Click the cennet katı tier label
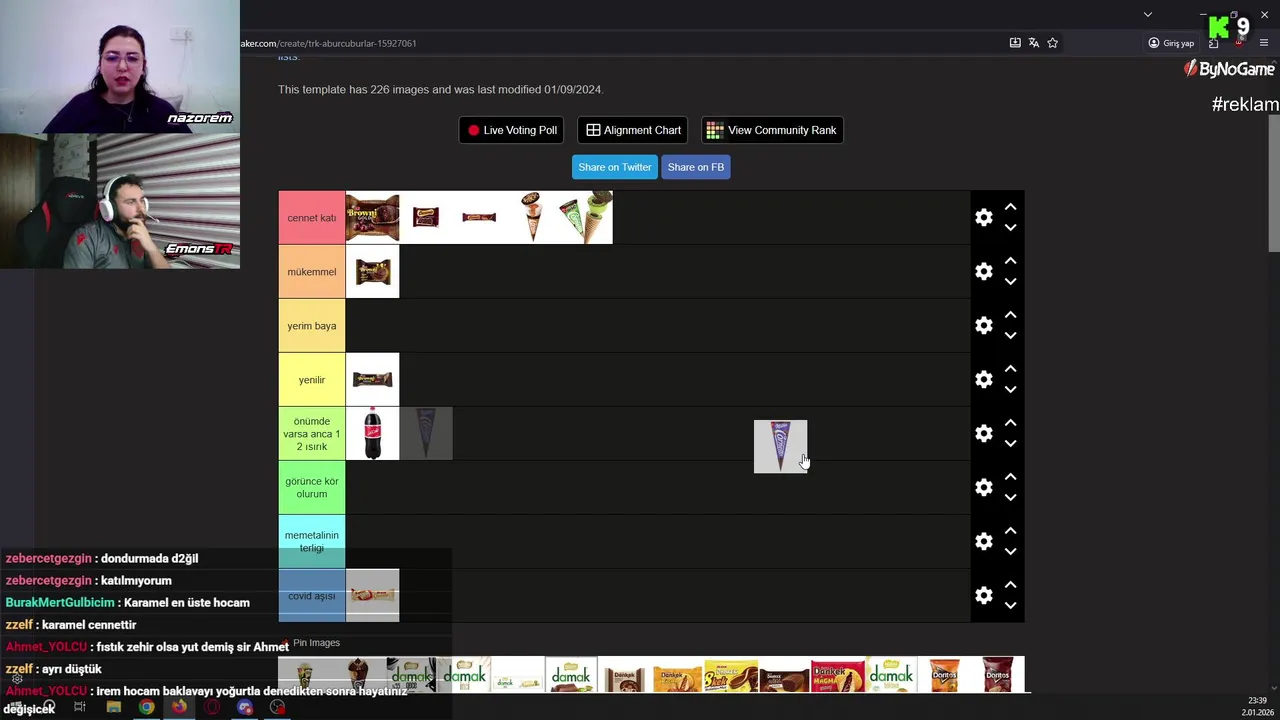The image size is (1280, 720). (x=312, y=217)
